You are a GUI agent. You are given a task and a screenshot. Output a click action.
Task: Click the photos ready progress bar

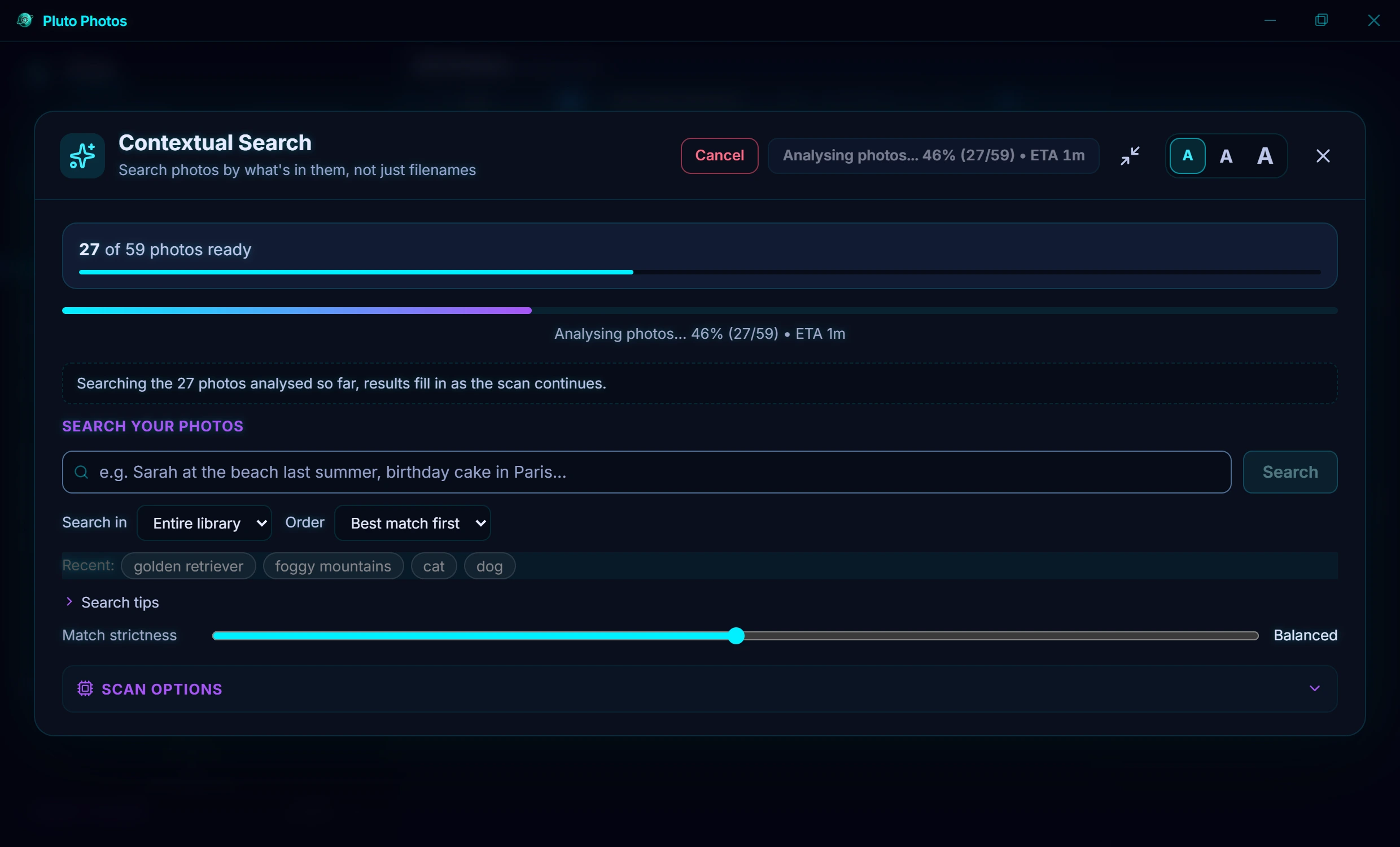699,272
